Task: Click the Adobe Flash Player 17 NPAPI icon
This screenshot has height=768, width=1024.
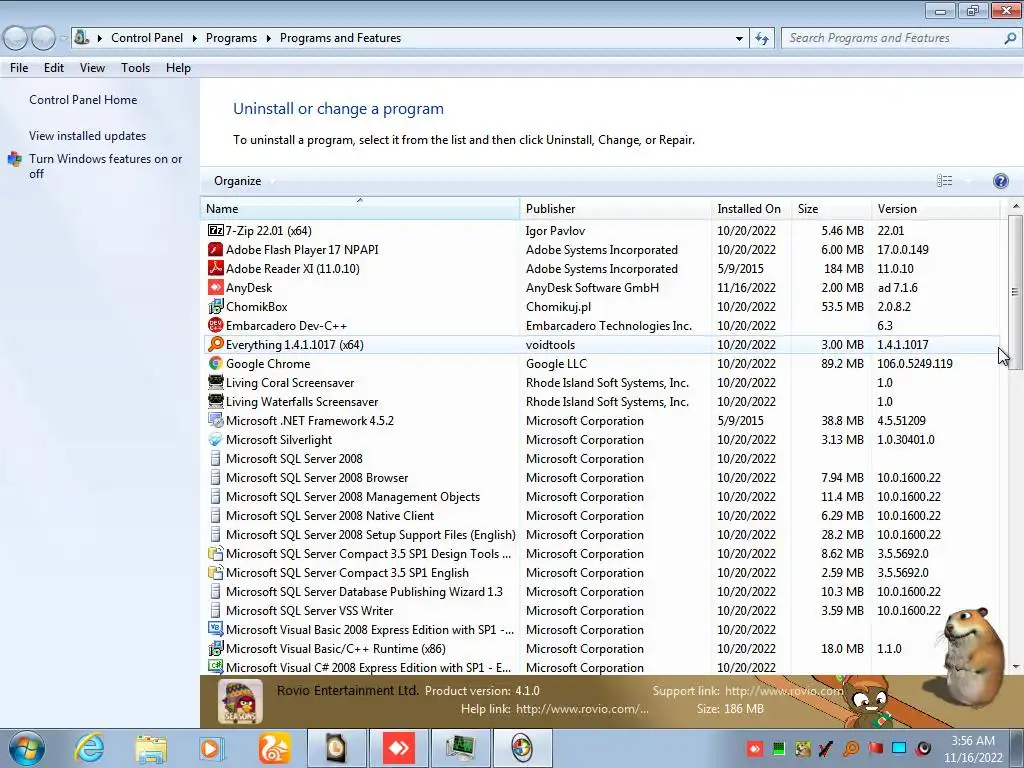Action: click(x=216, y=249)
